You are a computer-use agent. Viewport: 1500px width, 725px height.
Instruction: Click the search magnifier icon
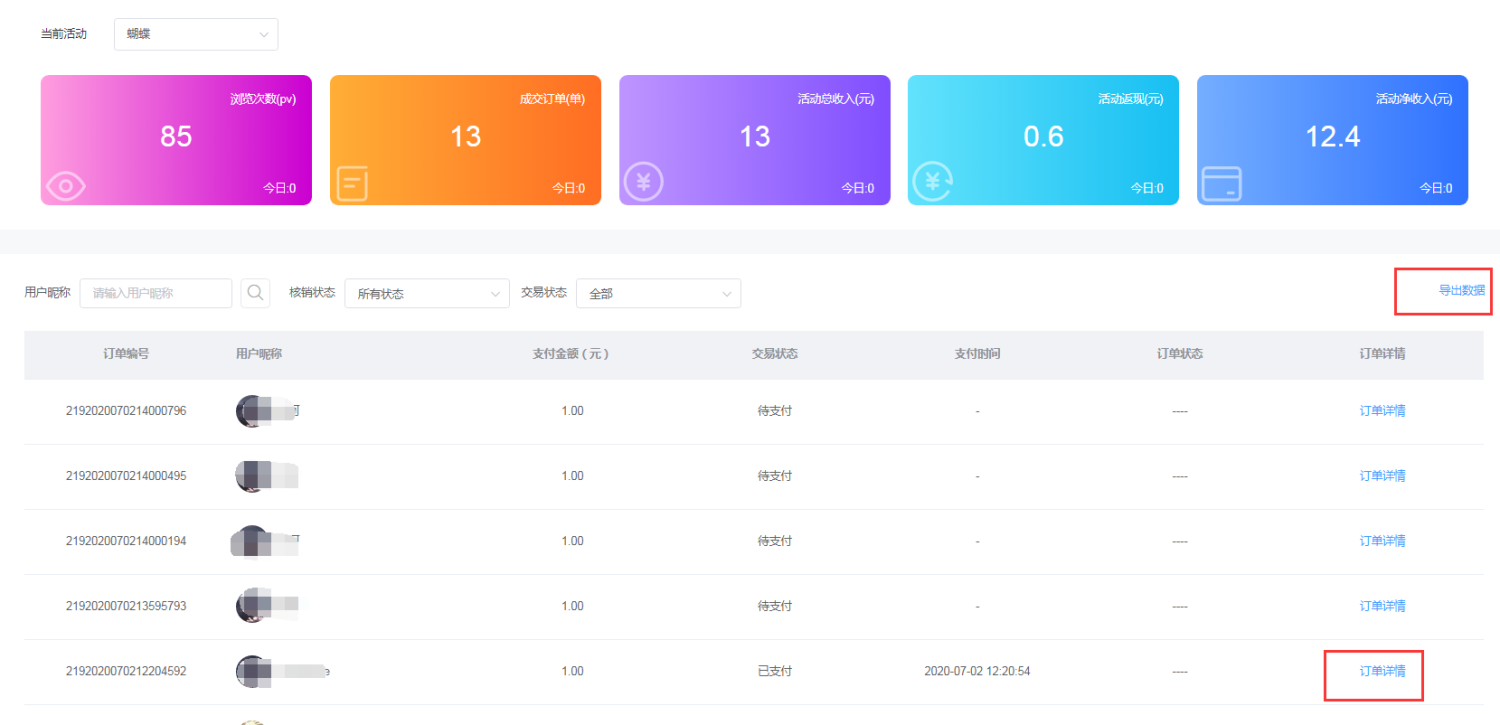tap(255, 293)
